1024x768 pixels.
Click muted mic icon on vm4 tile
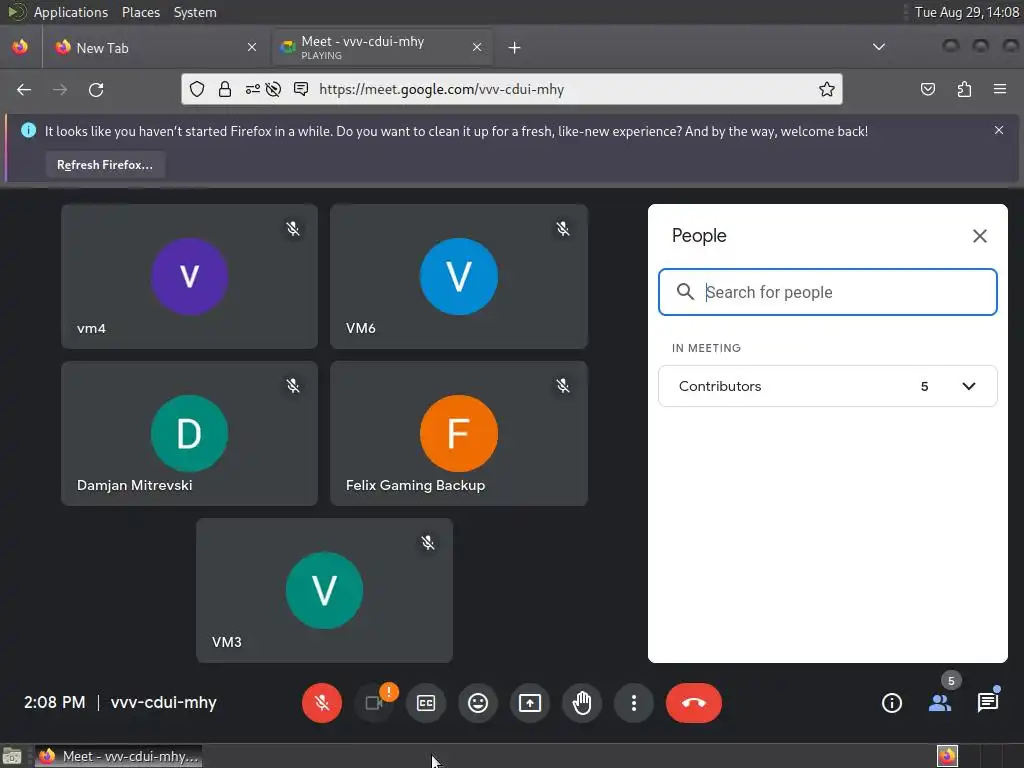tap(293, 229)
